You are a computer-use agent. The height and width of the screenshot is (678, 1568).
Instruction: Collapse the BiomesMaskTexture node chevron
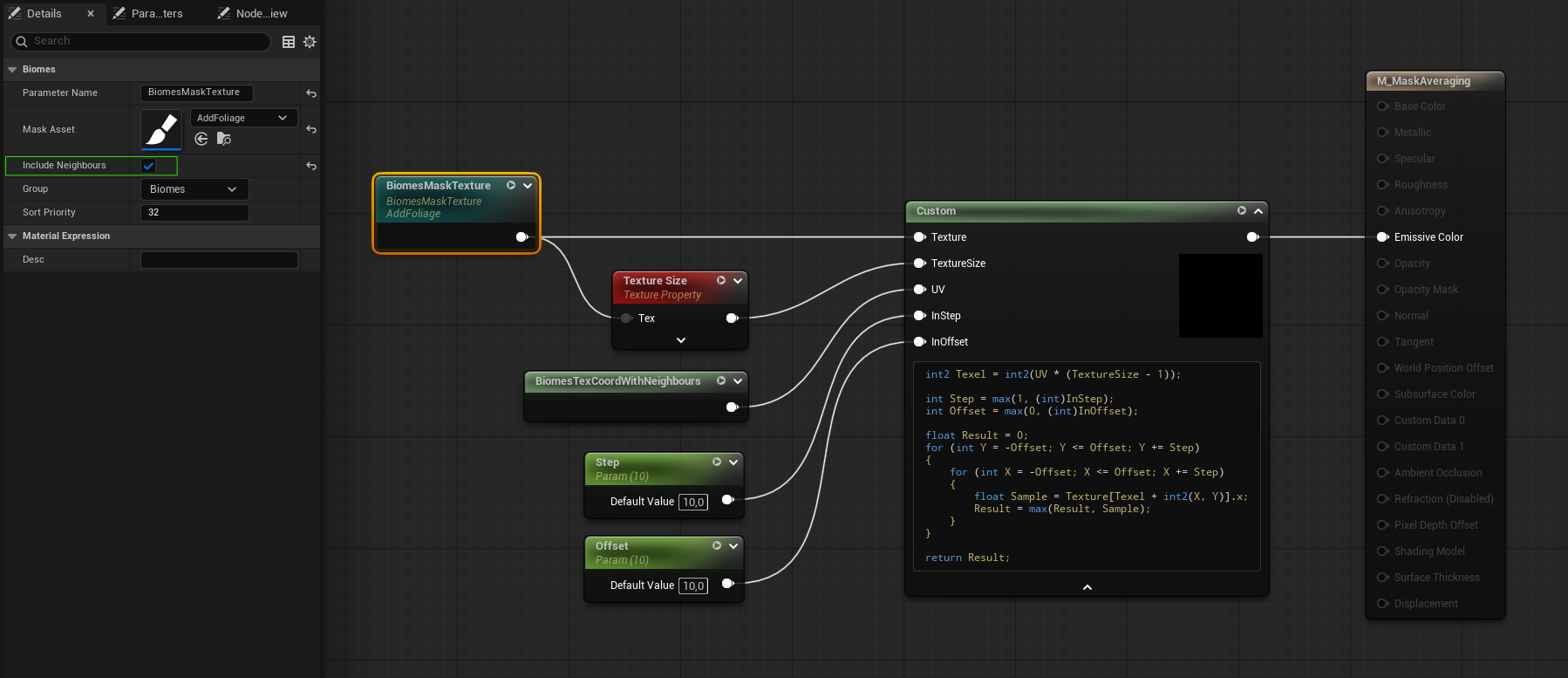click(528, 185)
